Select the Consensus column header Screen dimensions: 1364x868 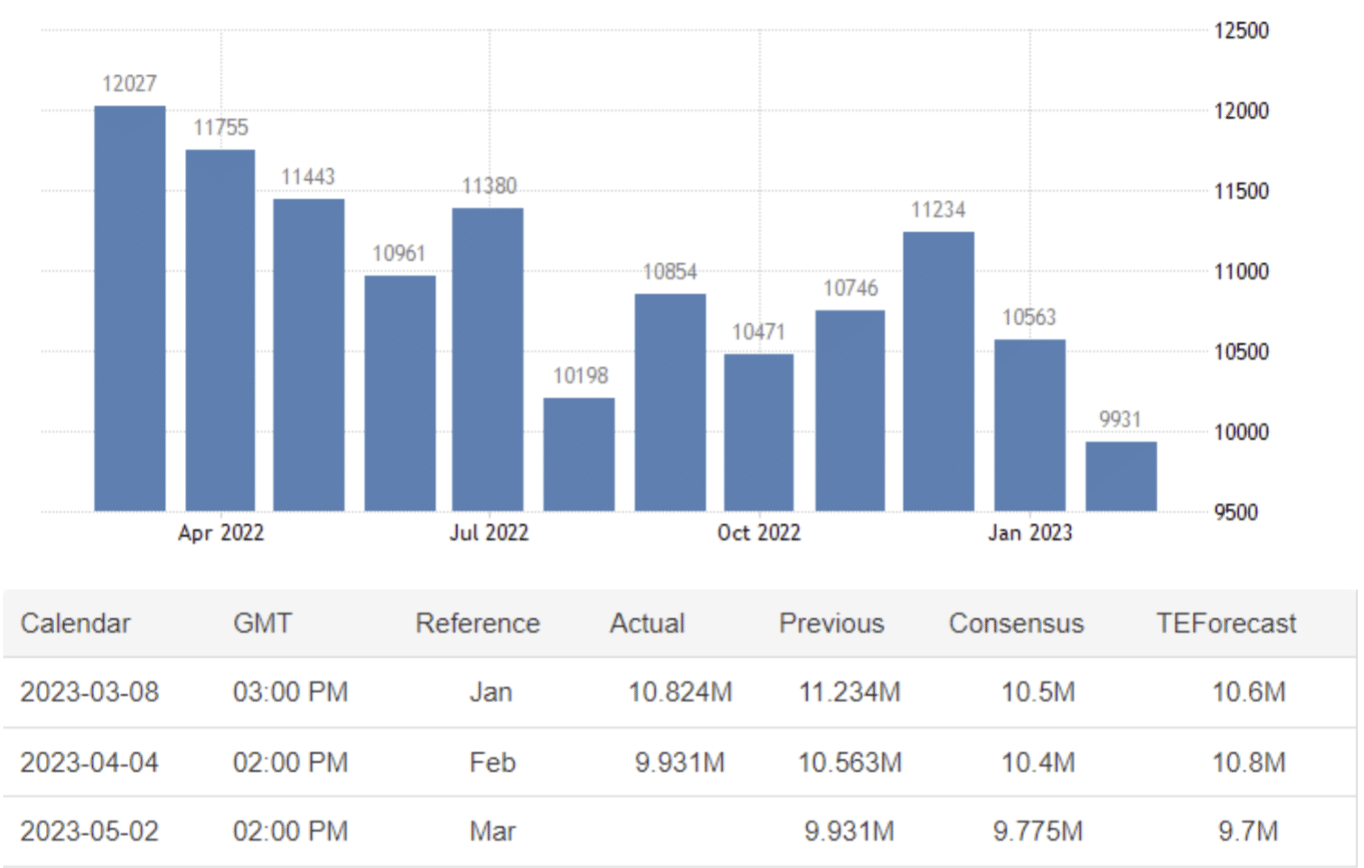[x=1016, y=624]
